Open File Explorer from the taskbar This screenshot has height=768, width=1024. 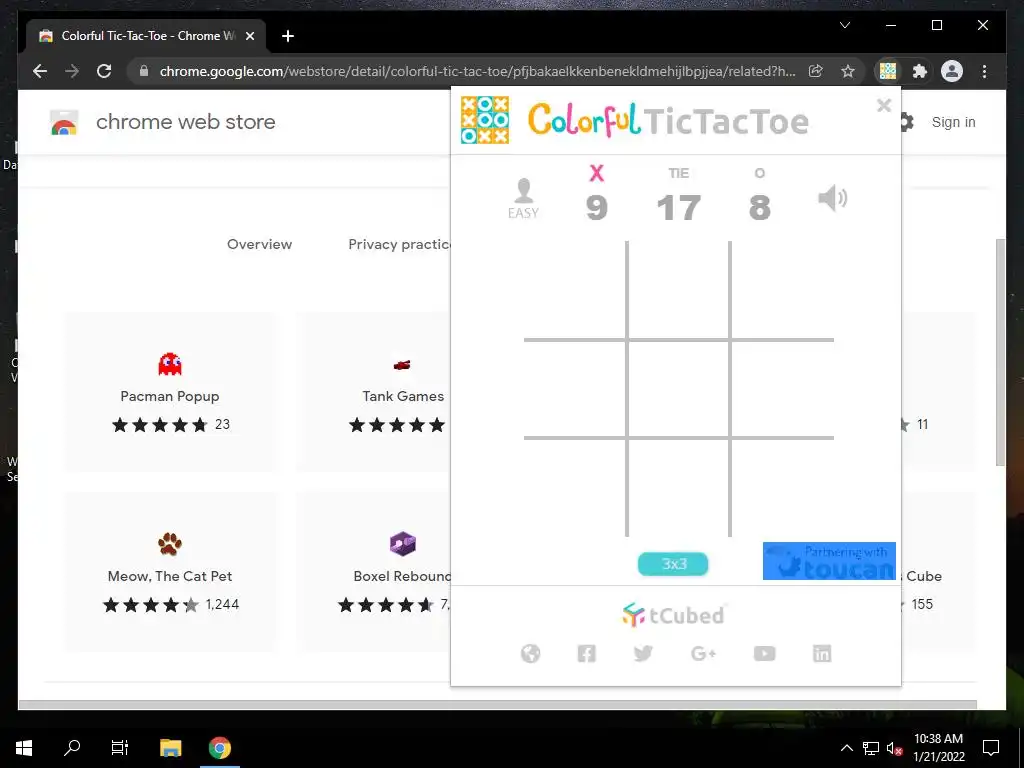[170, 748]
